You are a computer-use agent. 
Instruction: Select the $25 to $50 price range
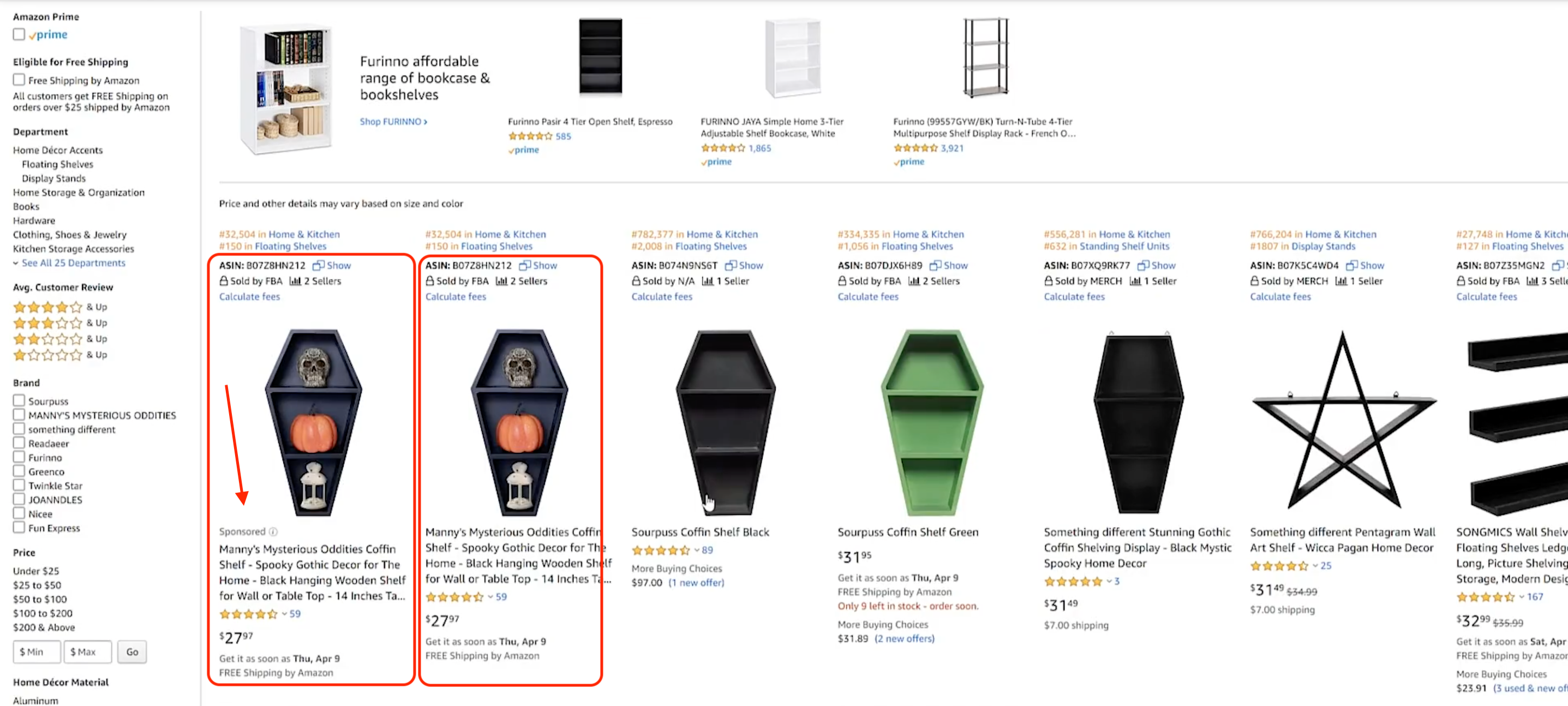(37, 585)
